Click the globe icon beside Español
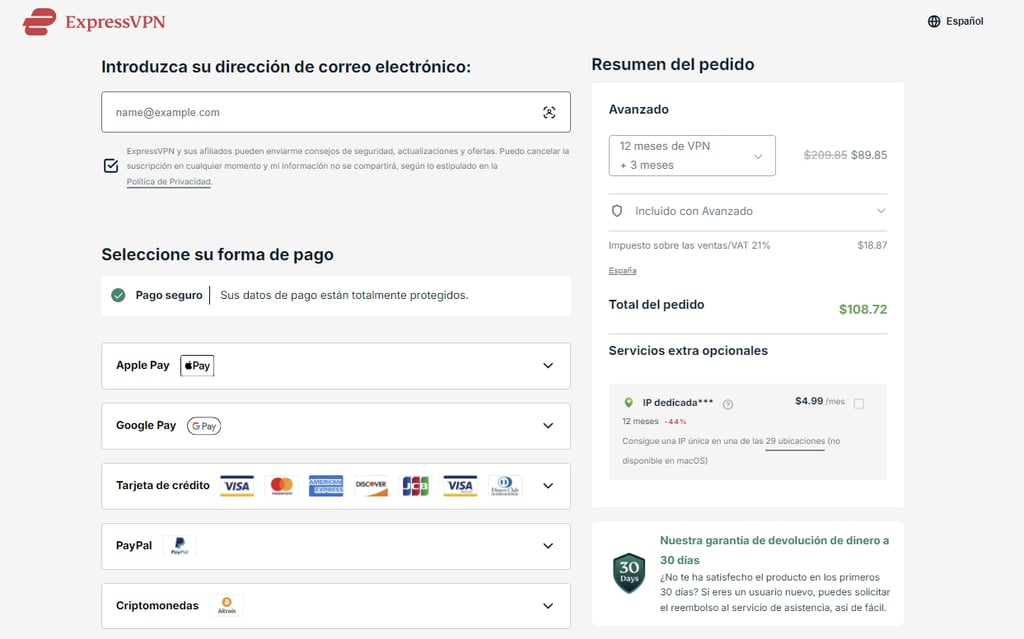The height and width of the screenshot is (639, 1024). (x=934, y=21)
